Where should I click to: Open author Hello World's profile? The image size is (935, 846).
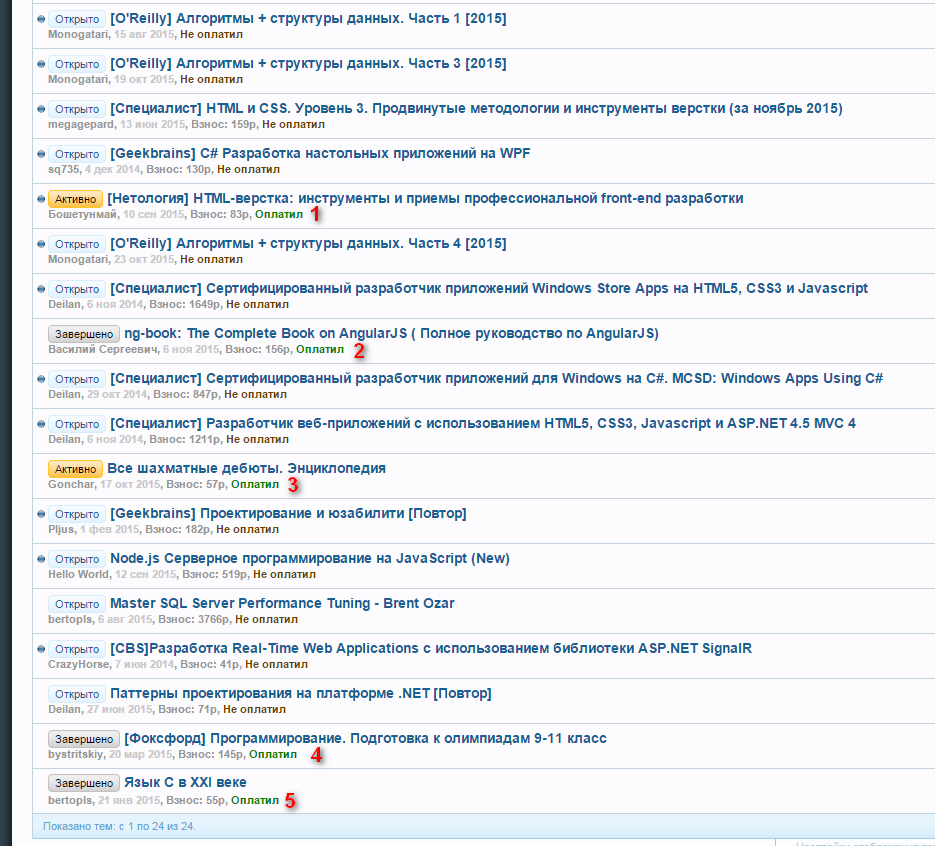tap(79, 575)
